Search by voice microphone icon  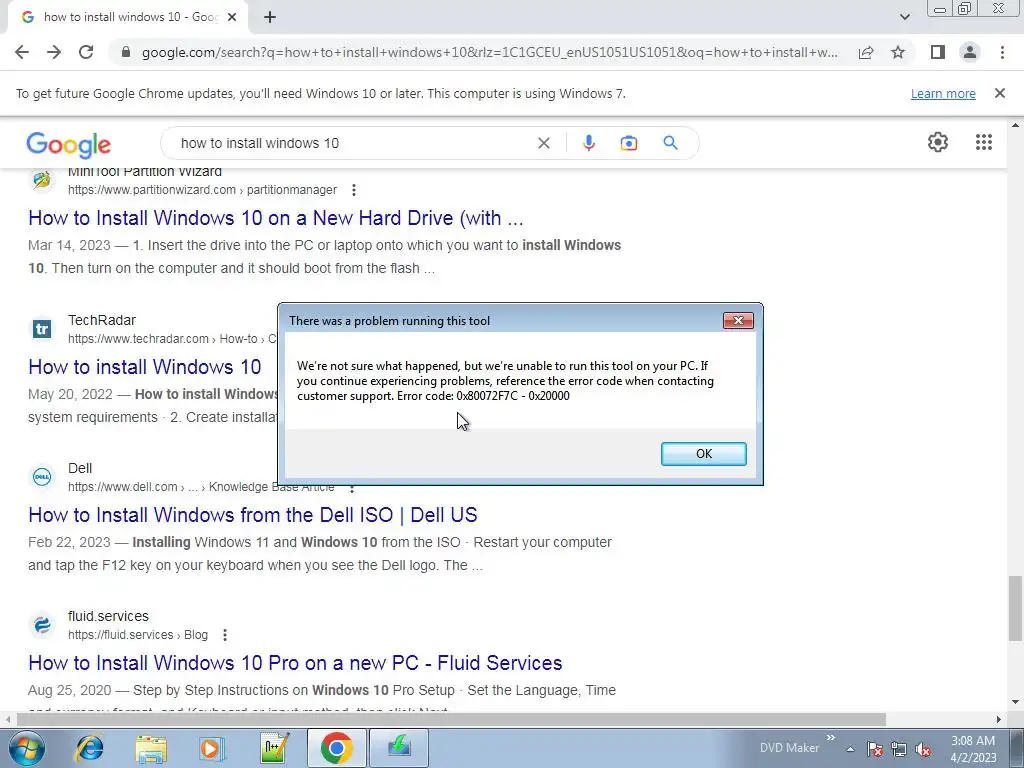tap(589, 143)
